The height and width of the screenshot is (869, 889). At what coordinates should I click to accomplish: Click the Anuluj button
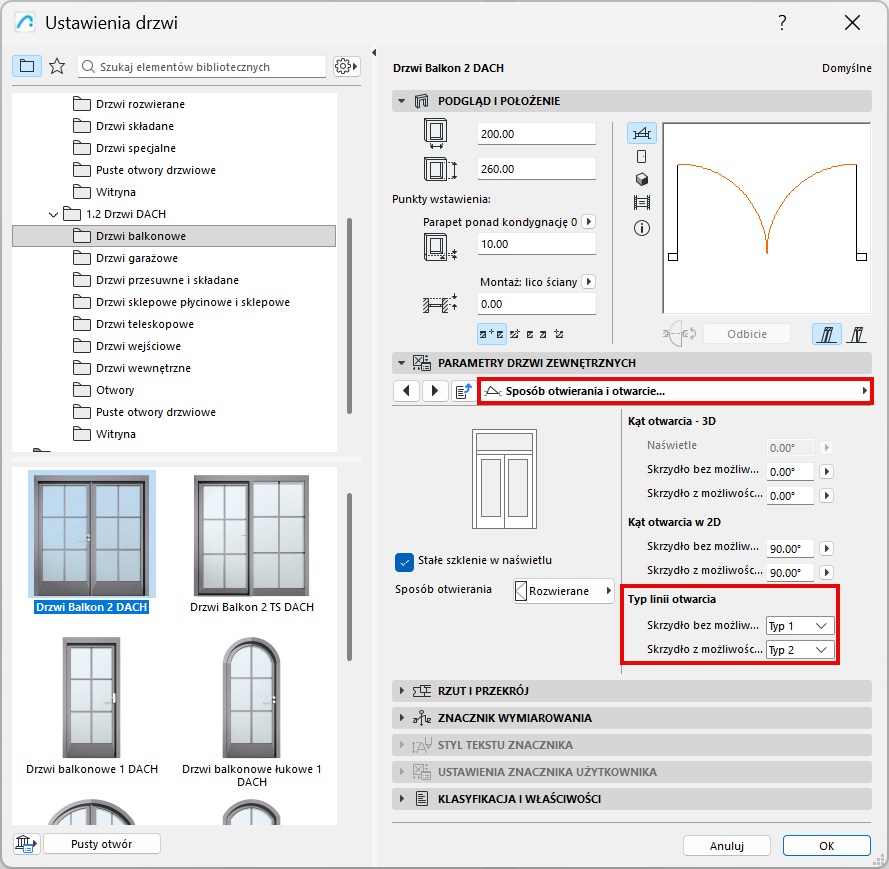[x=726, y=845]
